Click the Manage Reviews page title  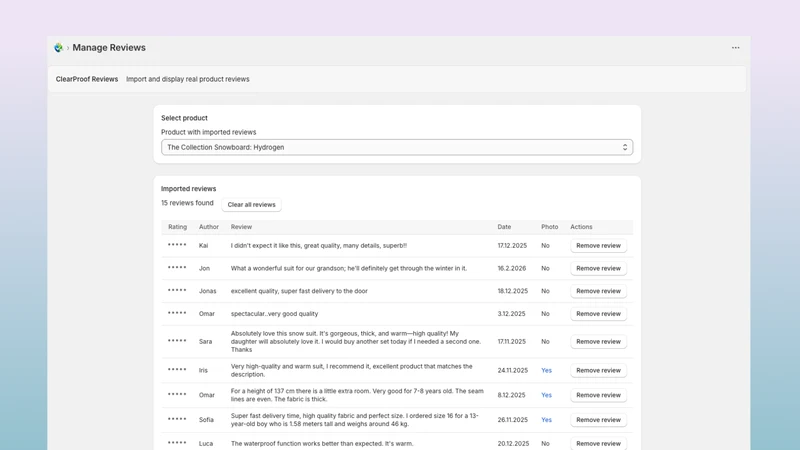pos(109,47)
